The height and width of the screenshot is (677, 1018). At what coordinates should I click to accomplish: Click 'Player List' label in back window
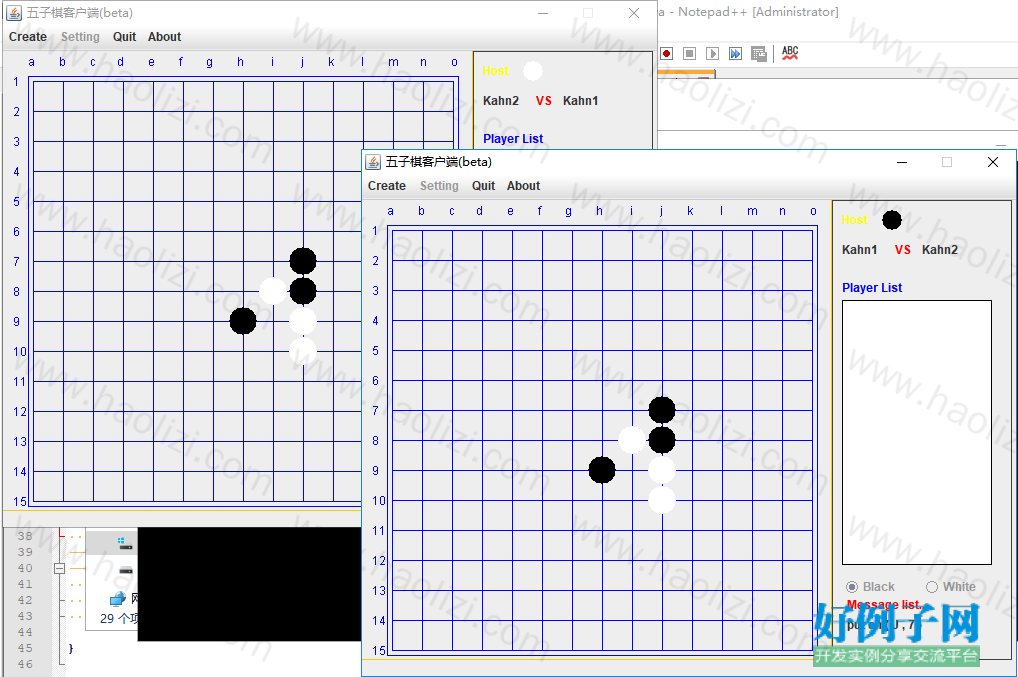[x=513, y=139]
